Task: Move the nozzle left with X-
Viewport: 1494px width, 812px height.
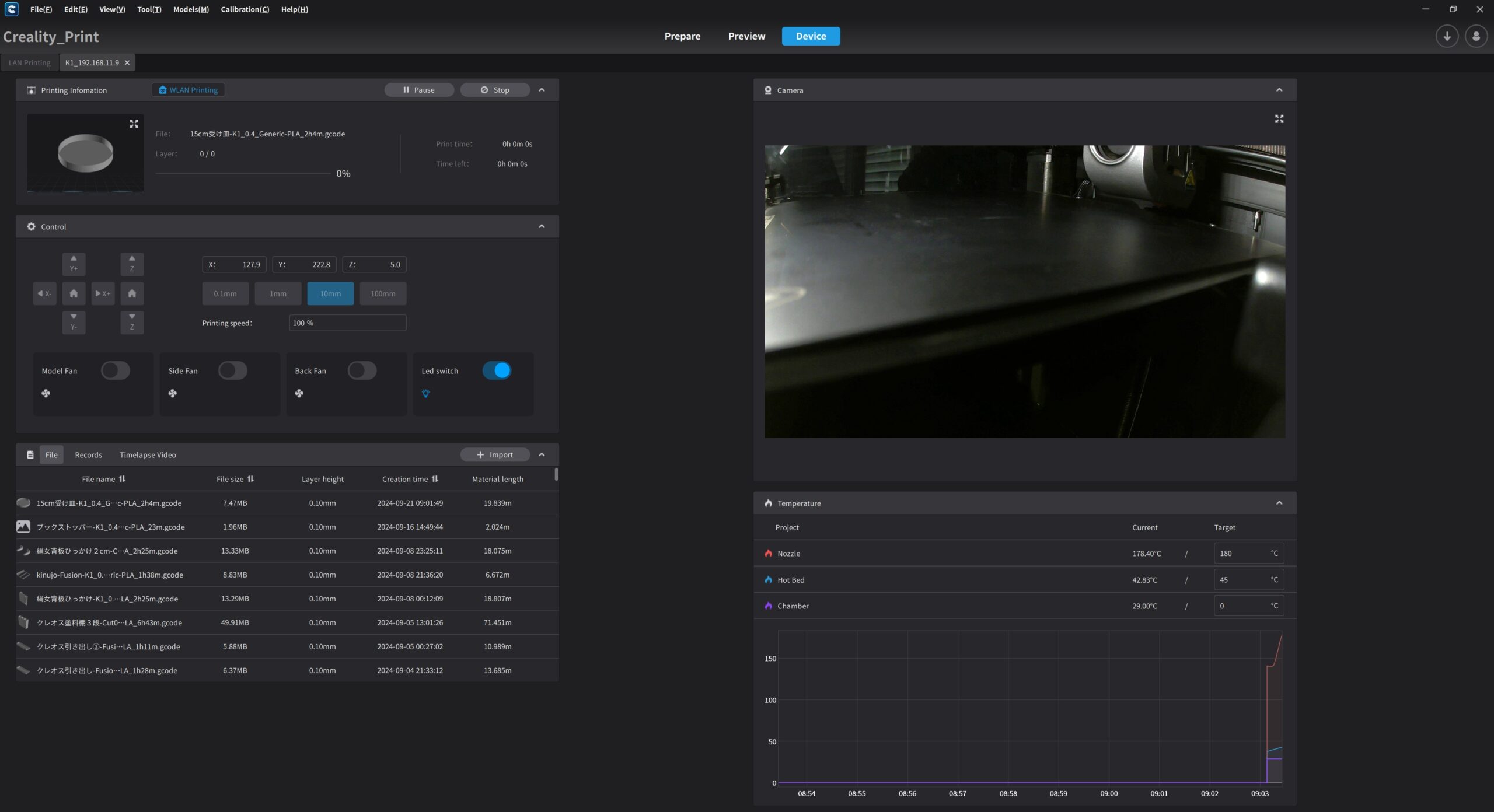Action: click(x=44, y=293)
